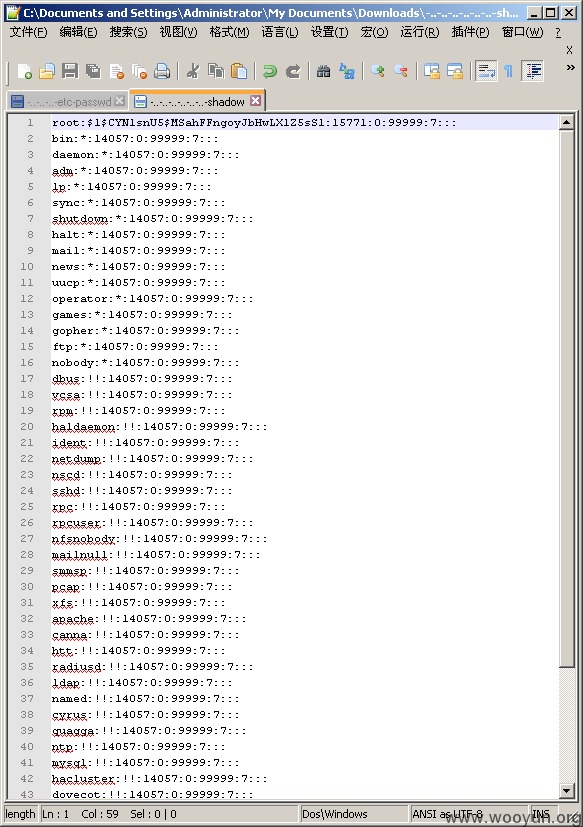
Task: Toggle synchronized vertical scrolling icon
Action: tap(432, 71)
